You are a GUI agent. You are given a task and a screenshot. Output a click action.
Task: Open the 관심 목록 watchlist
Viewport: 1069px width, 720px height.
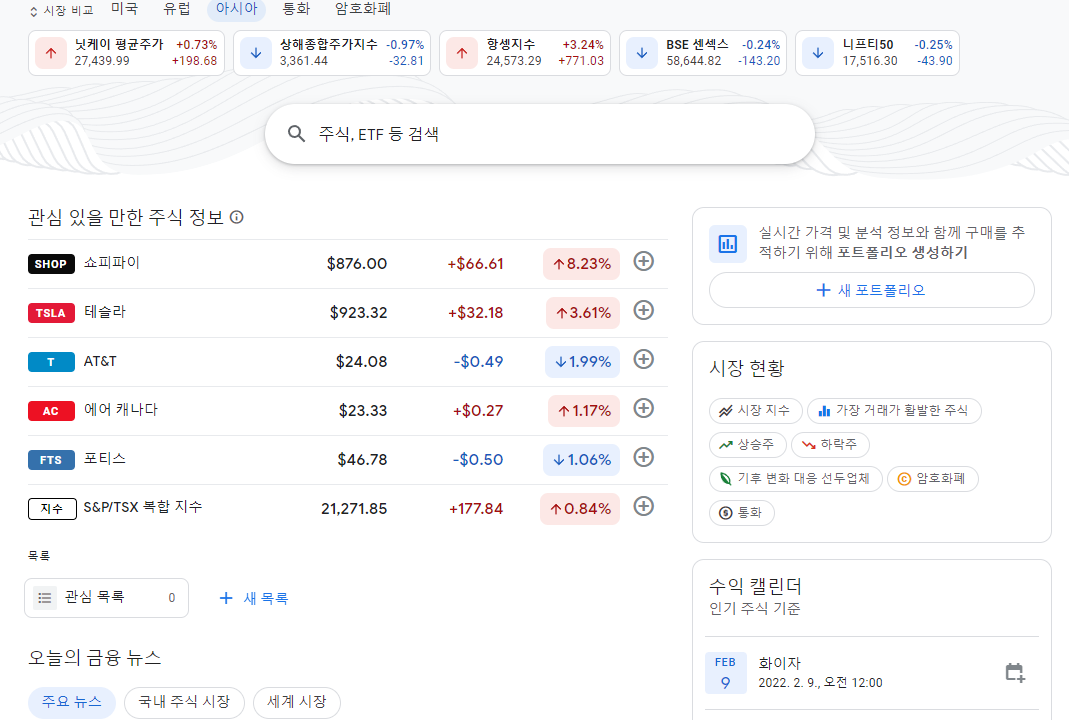coord(106,598)
